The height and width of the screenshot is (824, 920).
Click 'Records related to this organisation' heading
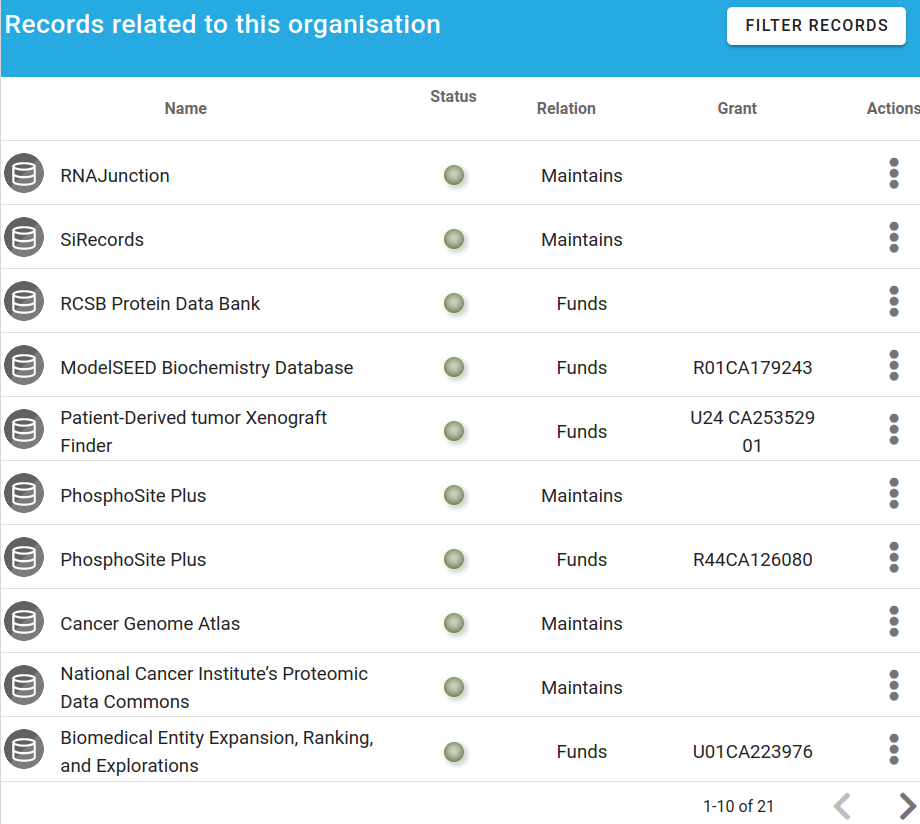pyautogui.click(x=222, y=25)
